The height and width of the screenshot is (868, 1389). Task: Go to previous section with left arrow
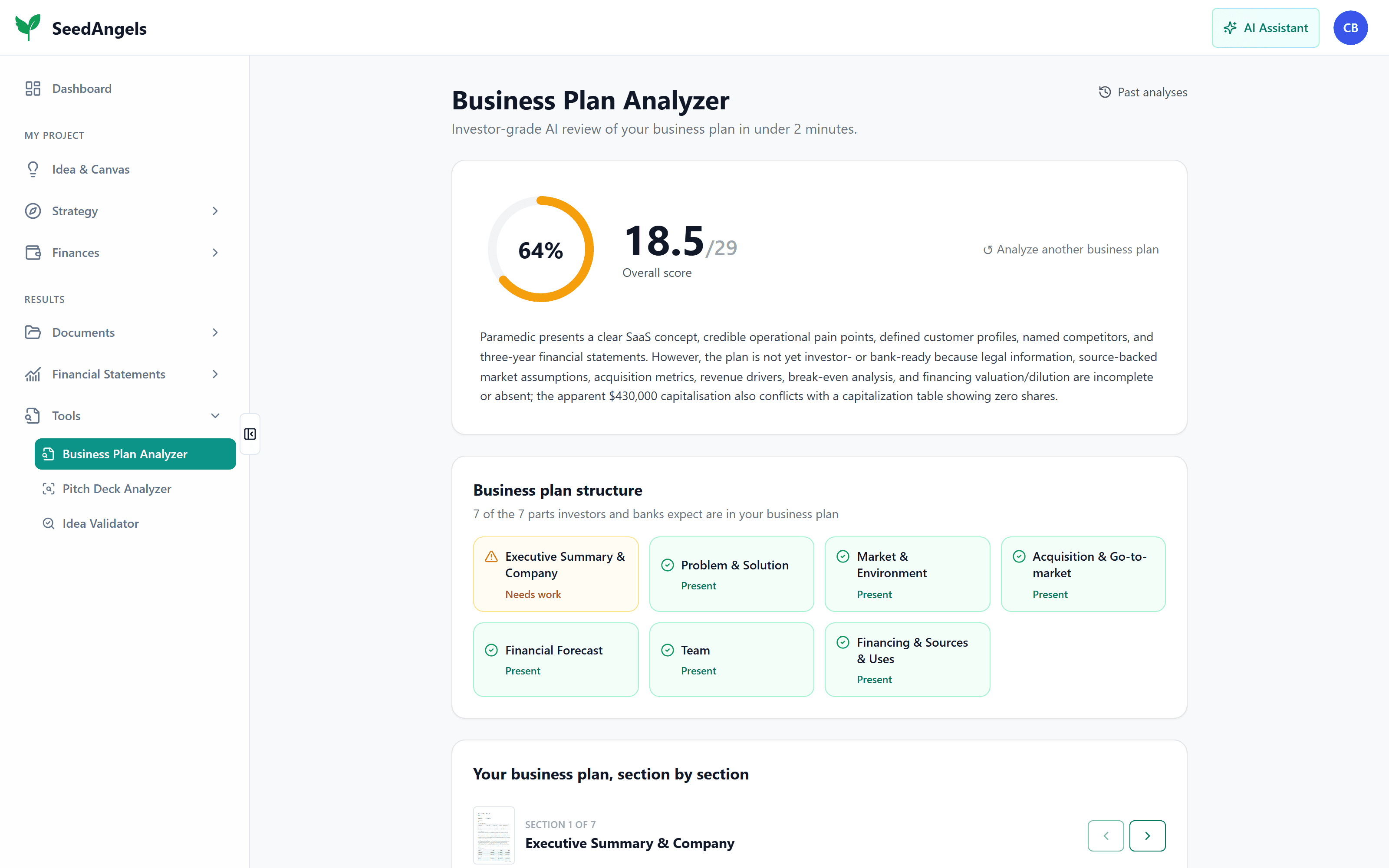(1106, 836)
